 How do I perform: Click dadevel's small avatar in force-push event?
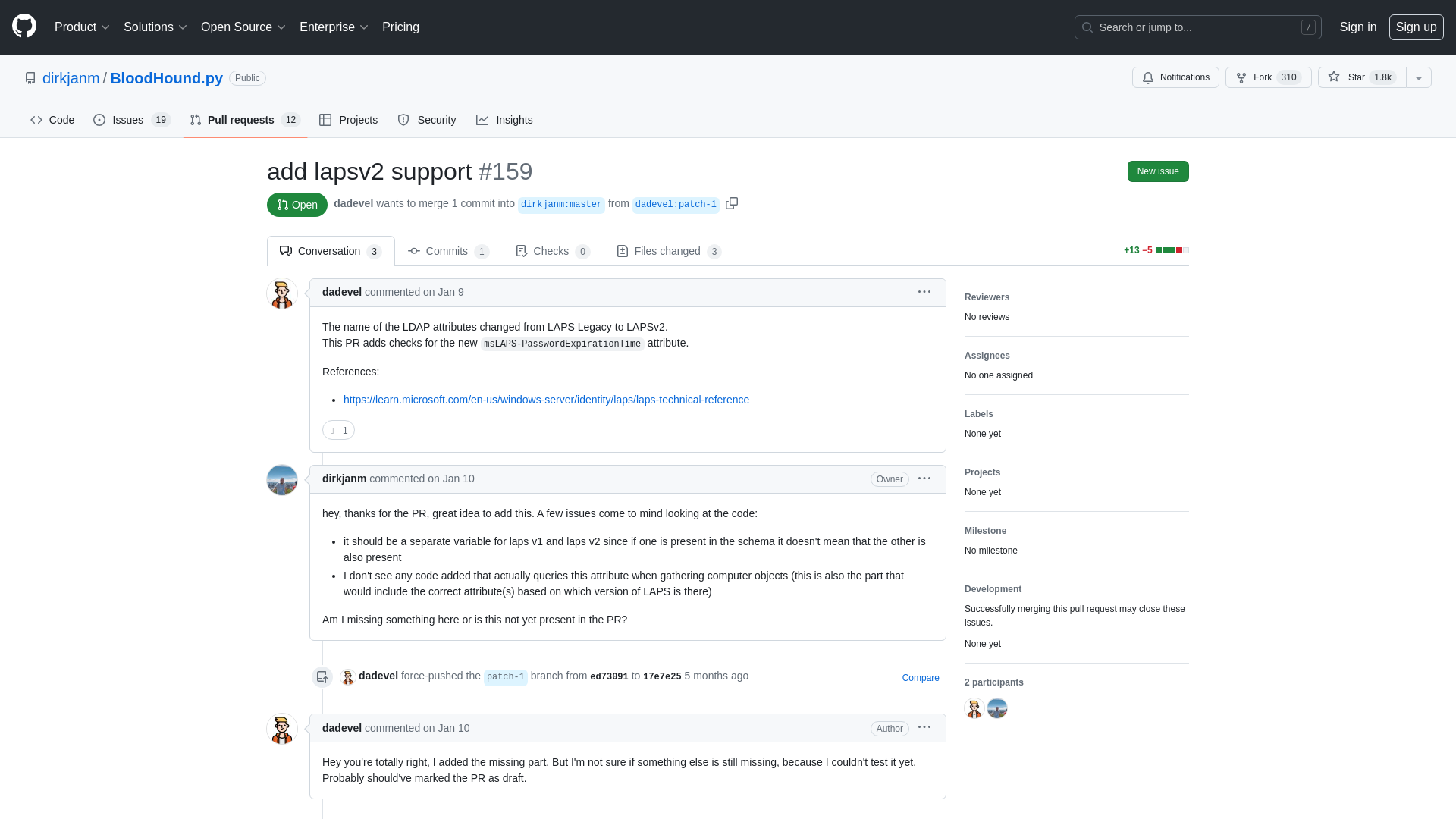tap(348, 676)
